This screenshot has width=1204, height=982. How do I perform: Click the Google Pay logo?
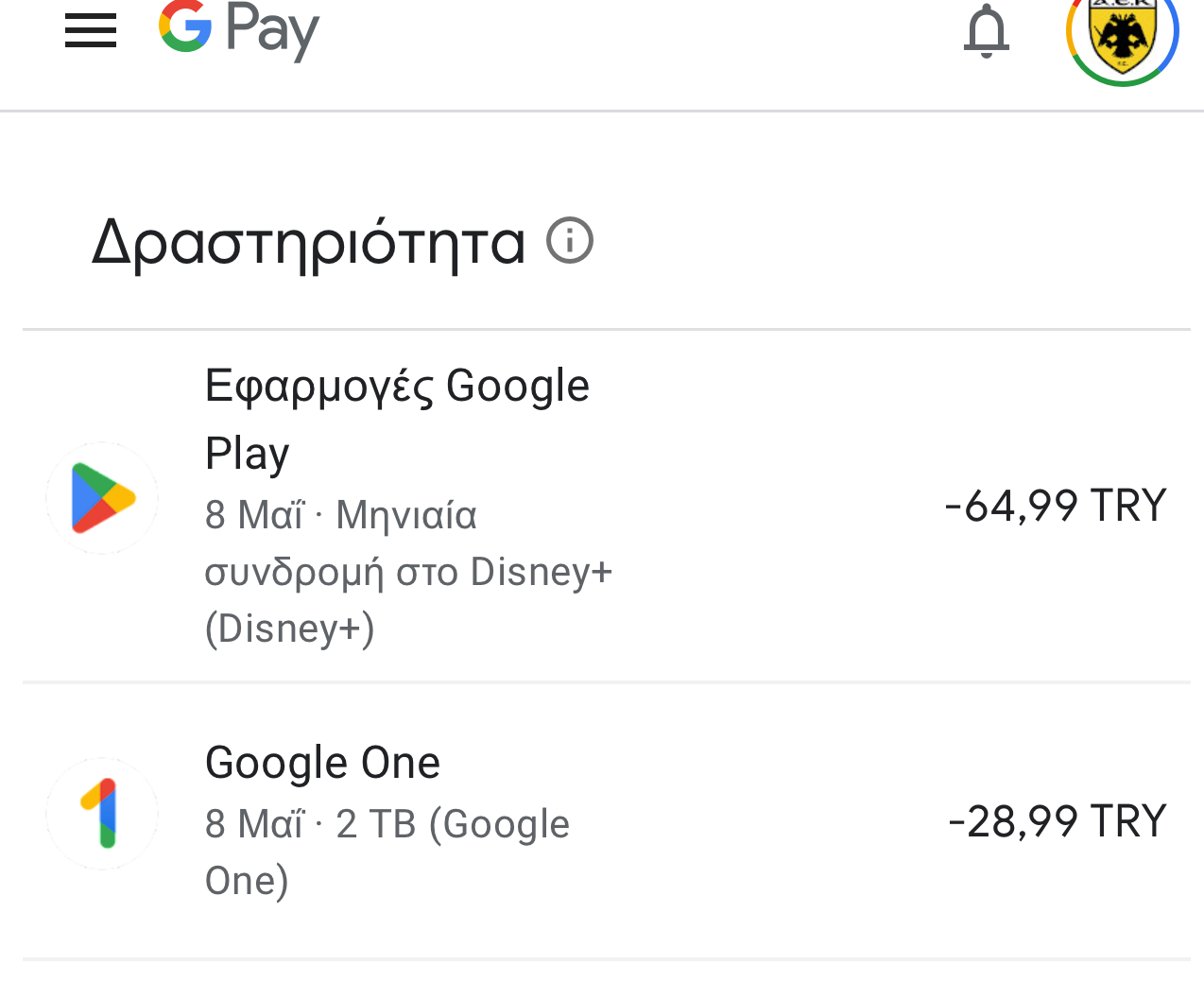[239, 28]
